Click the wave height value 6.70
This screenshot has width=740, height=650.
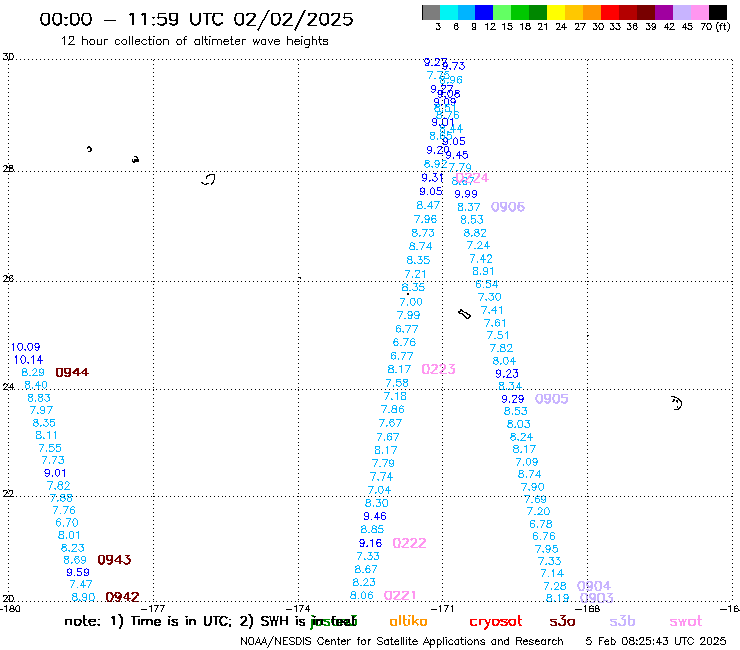(67, 523)
